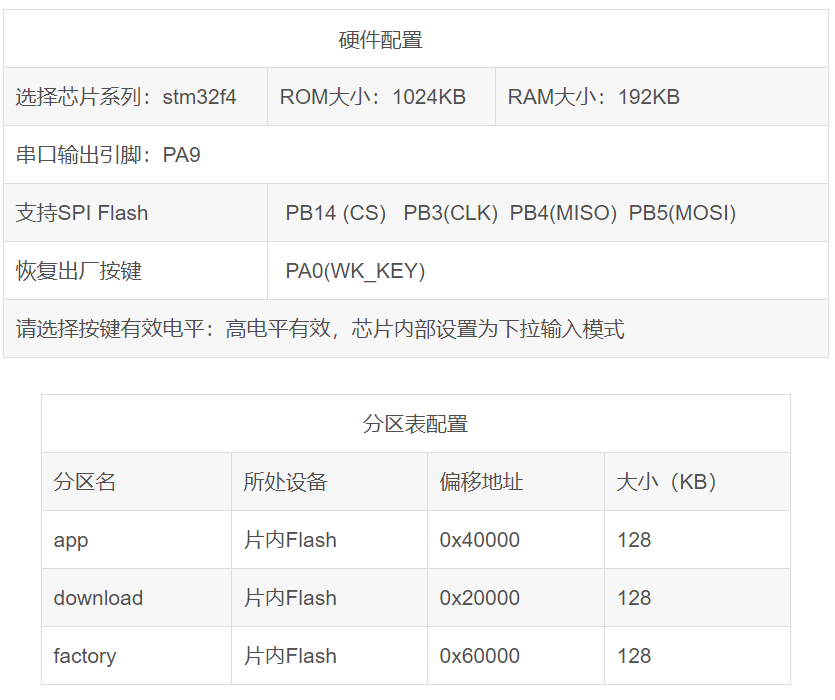Click the PB5(MOSI) pin text

(x=682, y=213)
